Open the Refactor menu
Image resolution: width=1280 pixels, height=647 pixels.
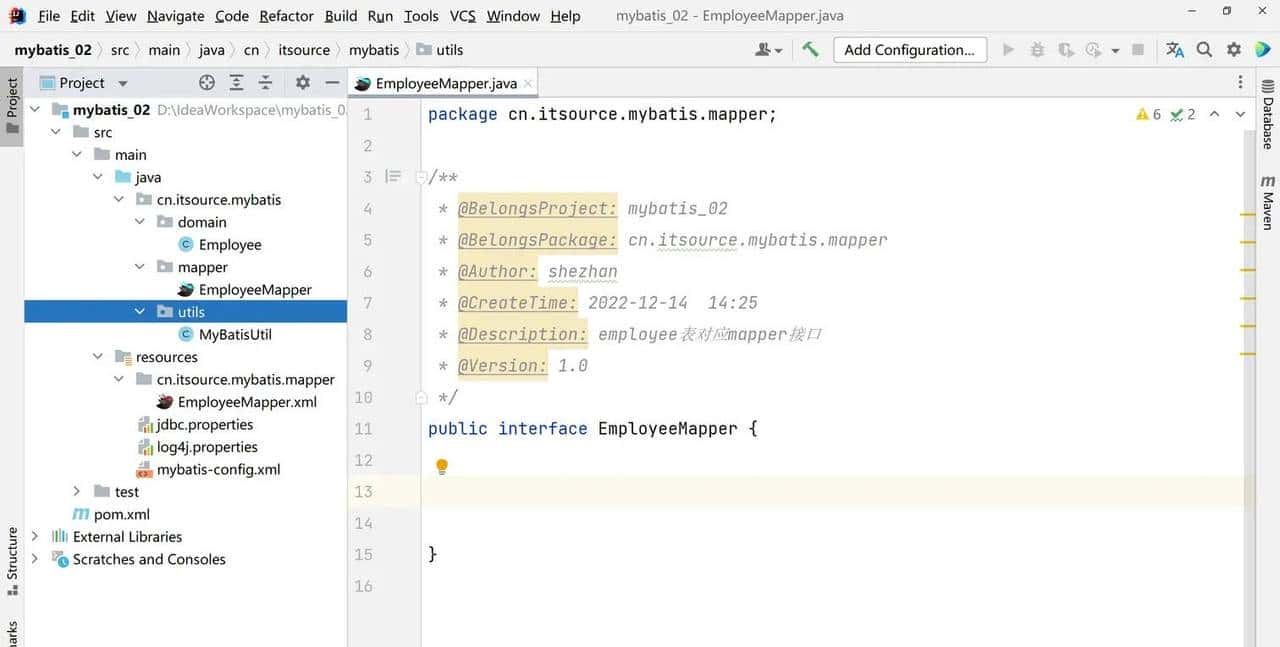[x=286, y=16]
